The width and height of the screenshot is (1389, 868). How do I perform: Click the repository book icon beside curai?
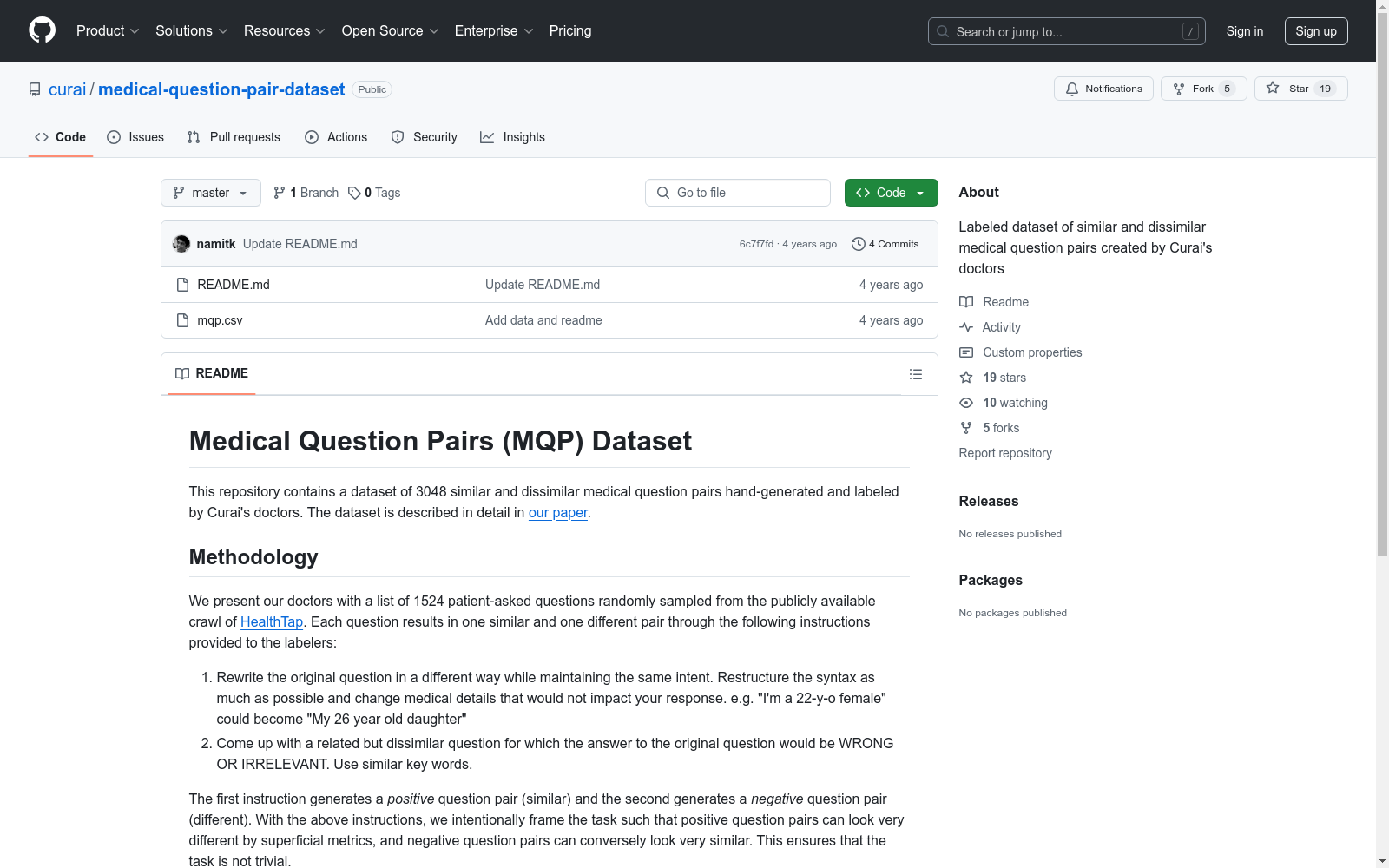coord(35,89)
